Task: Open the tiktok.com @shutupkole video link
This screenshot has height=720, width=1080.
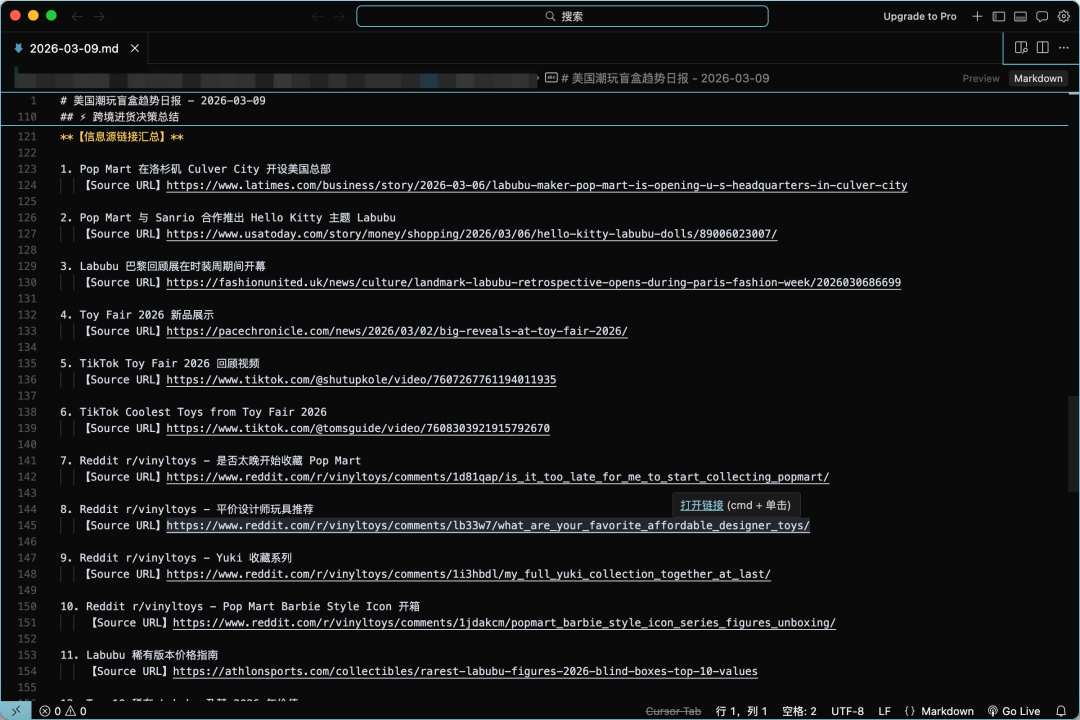Action: pyautogui.click(x=361, y=380)
